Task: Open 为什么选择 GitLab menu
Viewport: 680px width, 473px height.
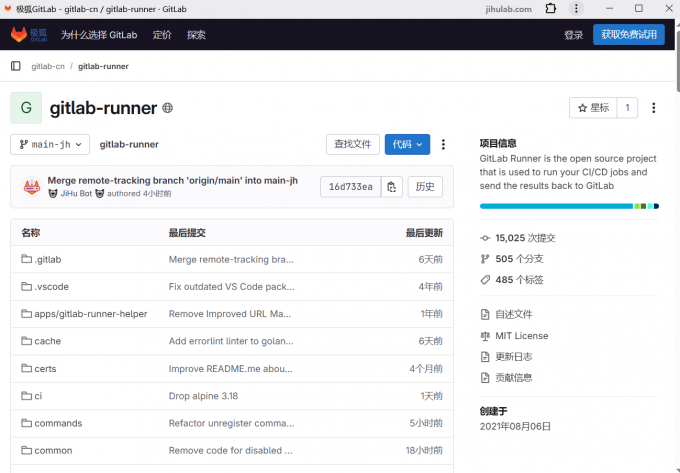Action: coord(99,35)
